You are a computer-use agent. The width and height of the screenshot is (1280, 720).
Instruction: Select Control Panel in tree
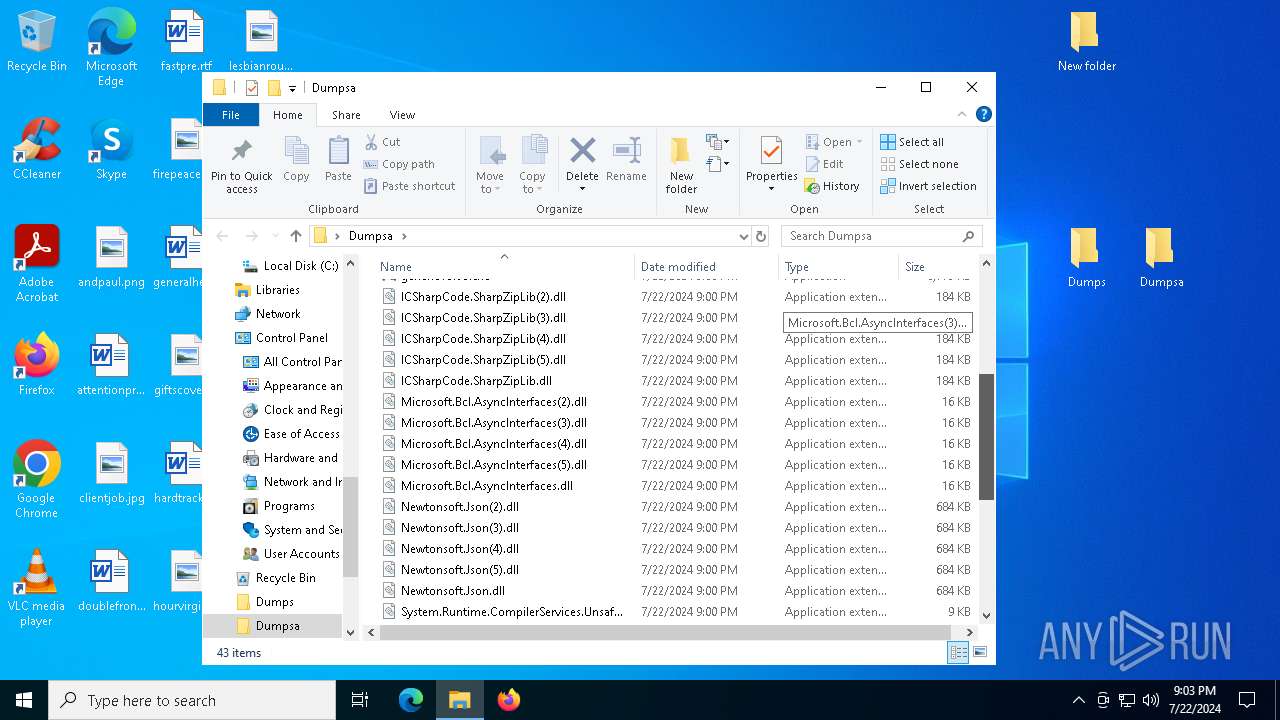(x=281, y=338)
